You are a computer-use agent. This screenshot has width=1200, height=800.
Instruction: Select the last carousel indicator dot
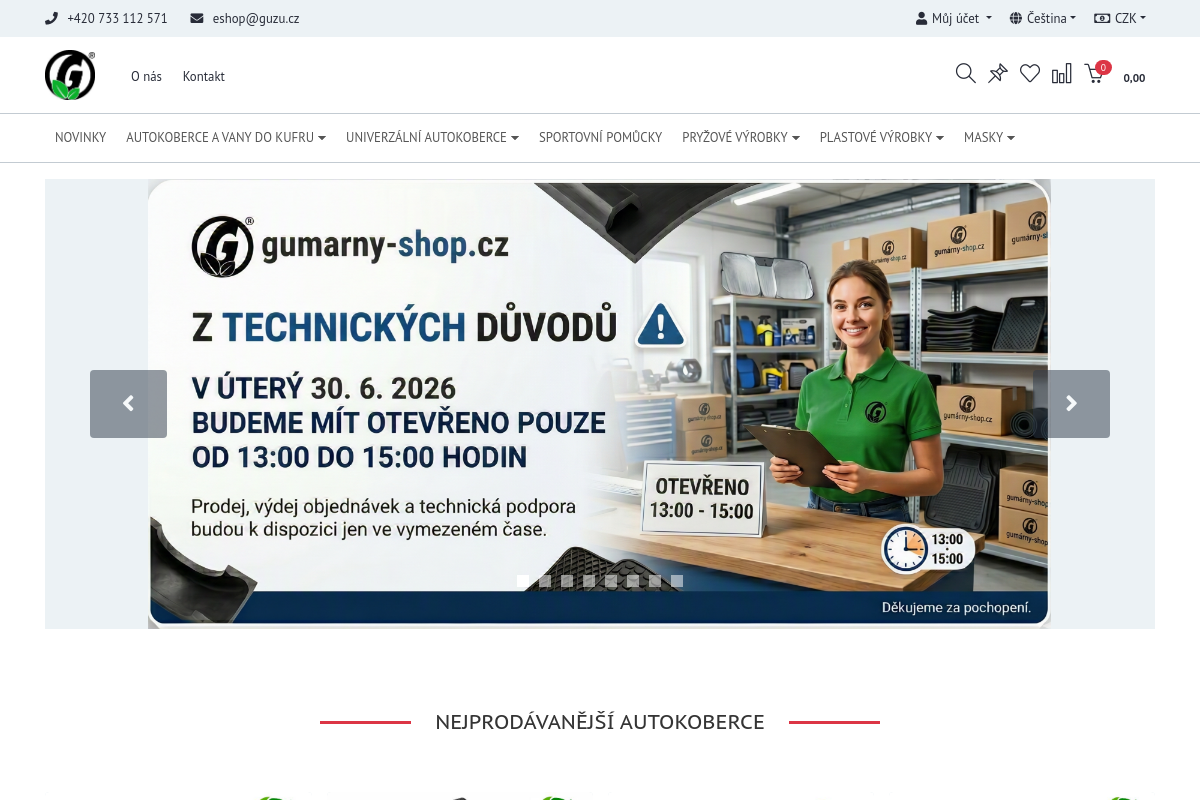click(677, 581)
